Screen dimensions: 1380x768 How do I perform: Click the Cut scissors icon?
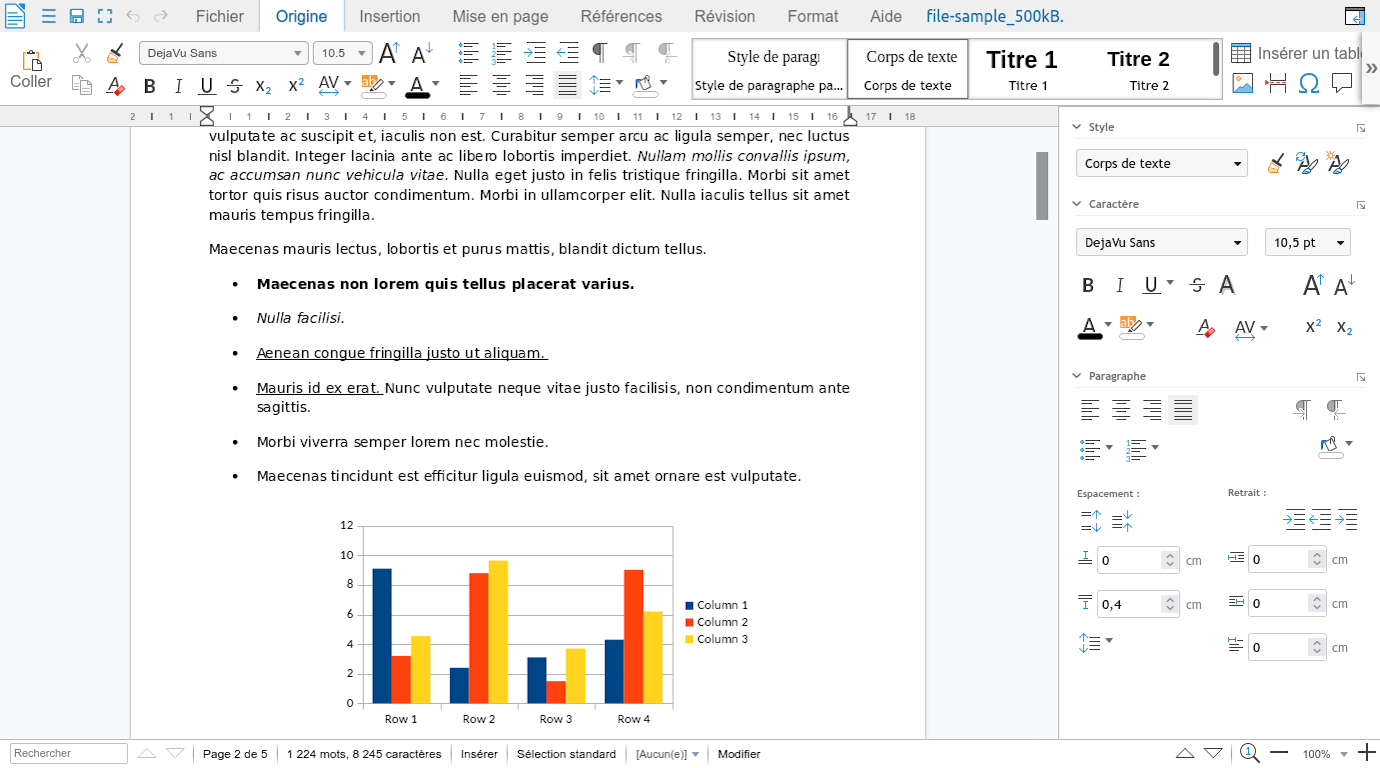(x=82, y=53)
